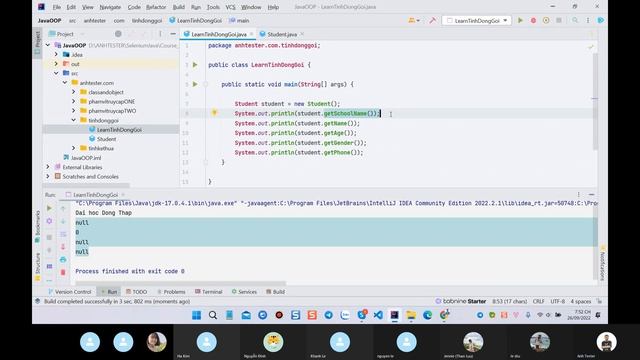Screen dimensions: 640x360
Task: Click the yellow intention bulb on line 8
Action: click(214, 113)
